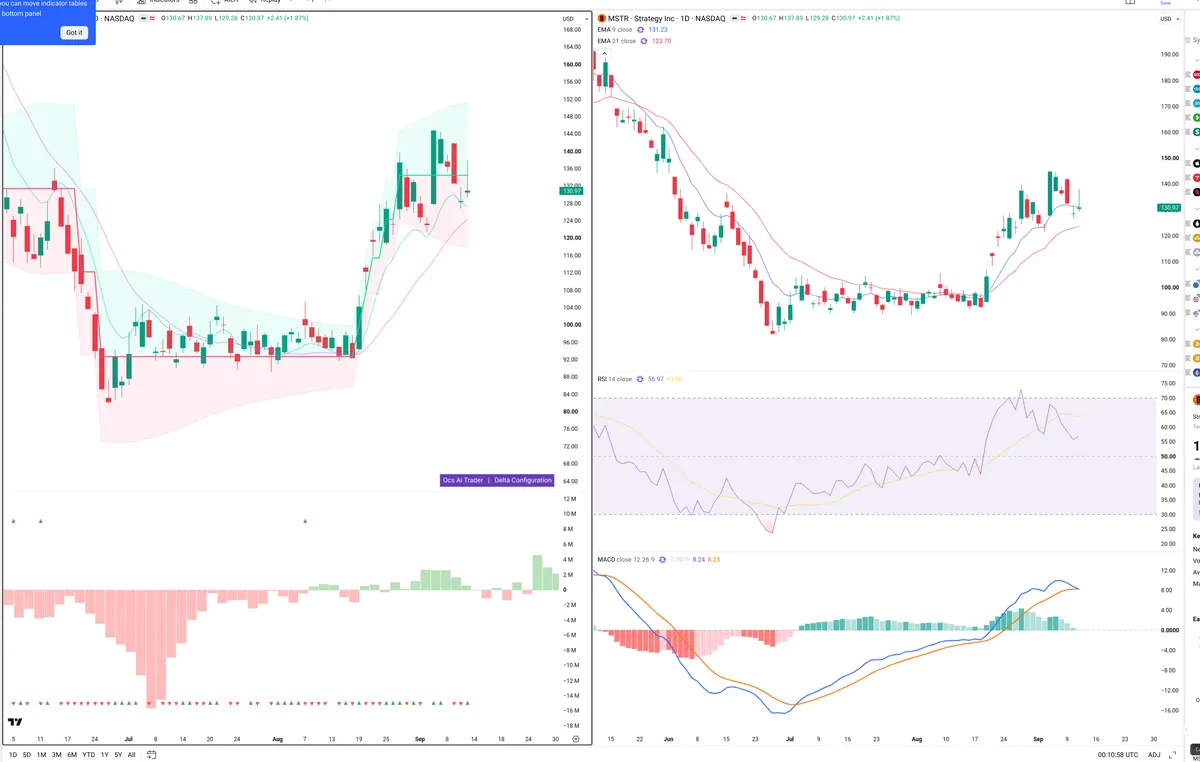Click the MSTR logo icon in right chart title
Viewport: 1200px width, 762px height.
click(x=601, y=19)
